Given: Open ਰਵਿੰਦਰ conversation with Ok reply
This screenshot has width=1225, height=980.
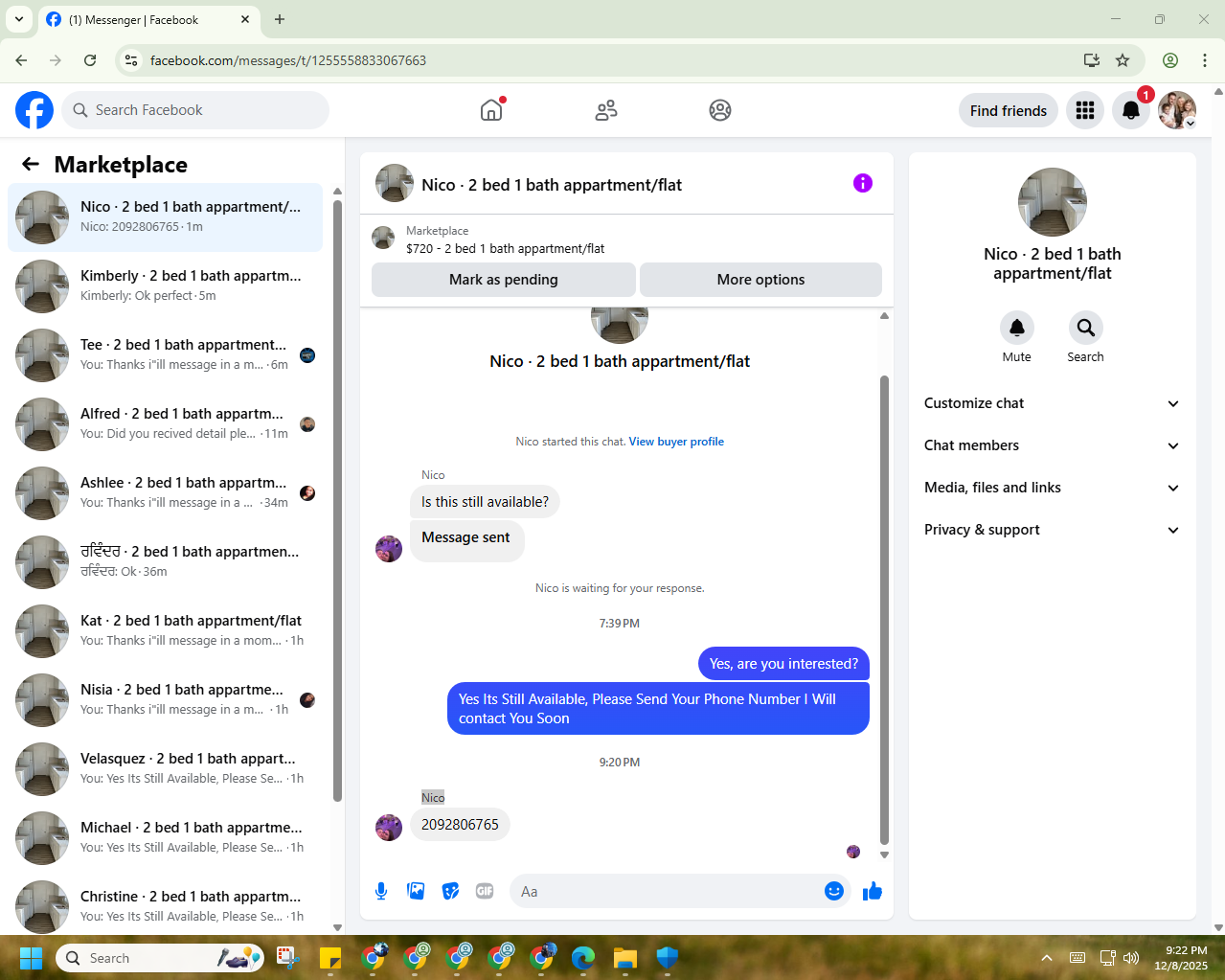Looking at the screenshot, I should (165, 562).
